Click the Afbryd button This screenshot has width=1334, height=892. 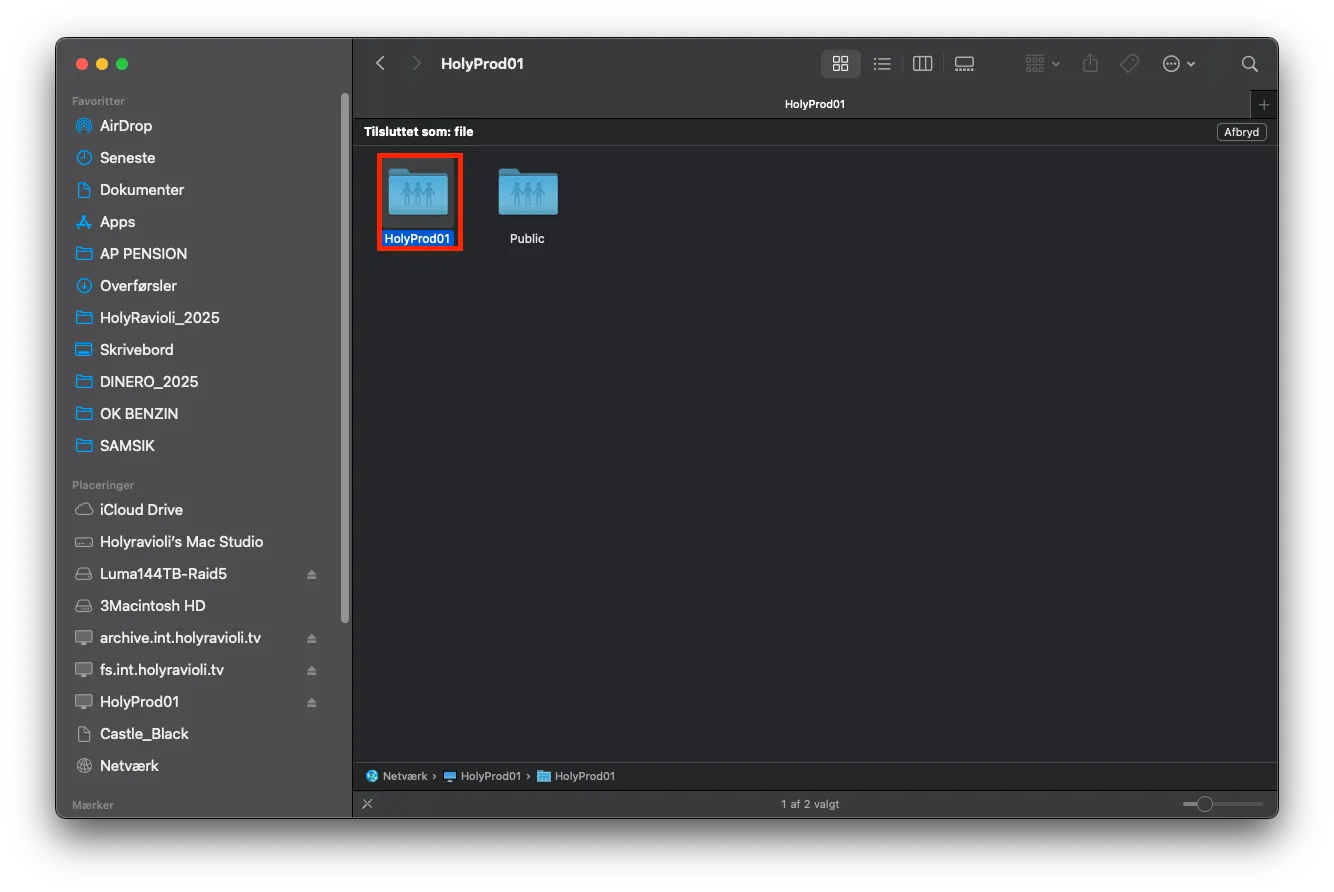click(1241, 132)
